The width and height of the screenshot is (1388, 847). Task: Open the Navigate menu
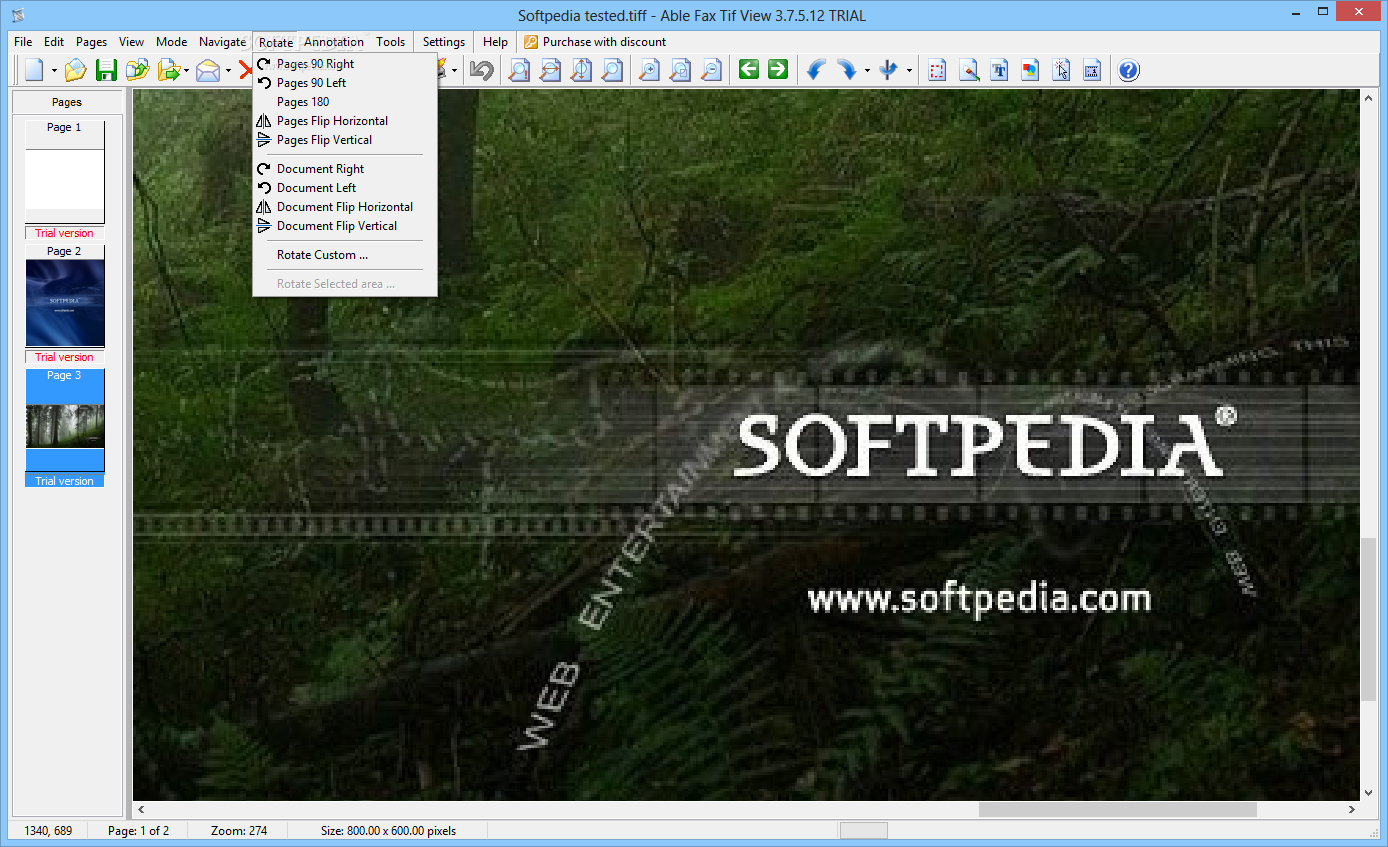pyautogui.click(x=222, y=42)
